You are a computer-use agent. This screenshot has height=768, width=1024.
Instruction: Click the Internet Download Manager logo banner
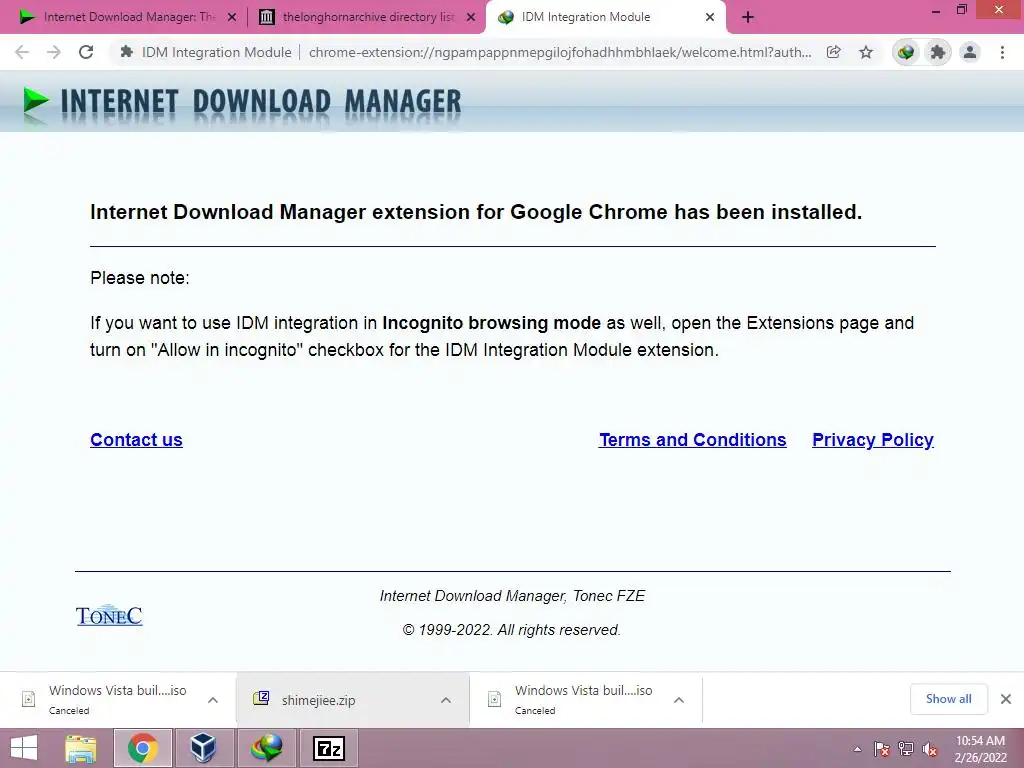click(x=242, y=103)
